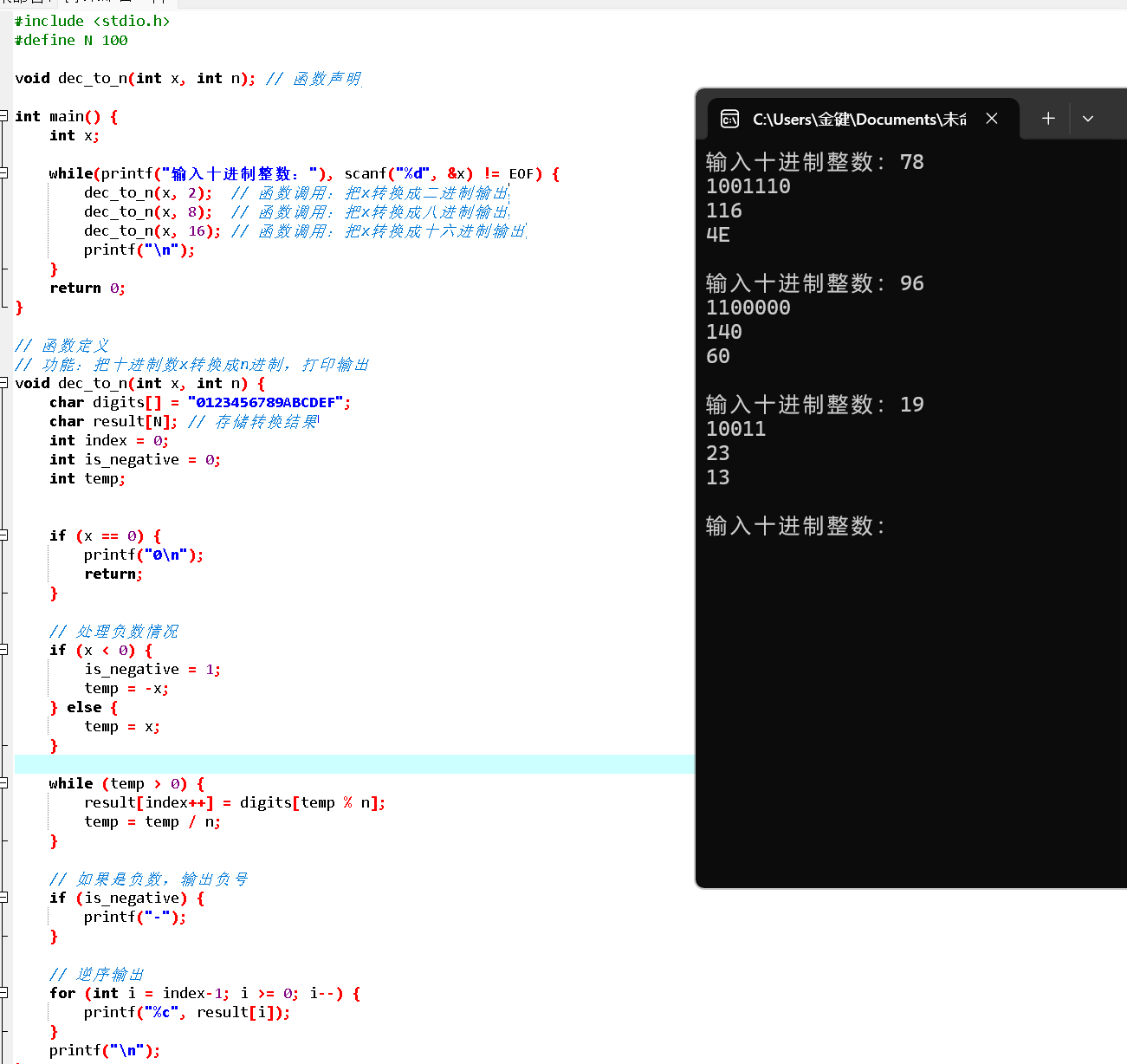Image resolution: width=1127 pixels, height=1064 pixels.
Task: Click the dec_to_n(x, 8) call line
Action: click(x=296, y=211)
